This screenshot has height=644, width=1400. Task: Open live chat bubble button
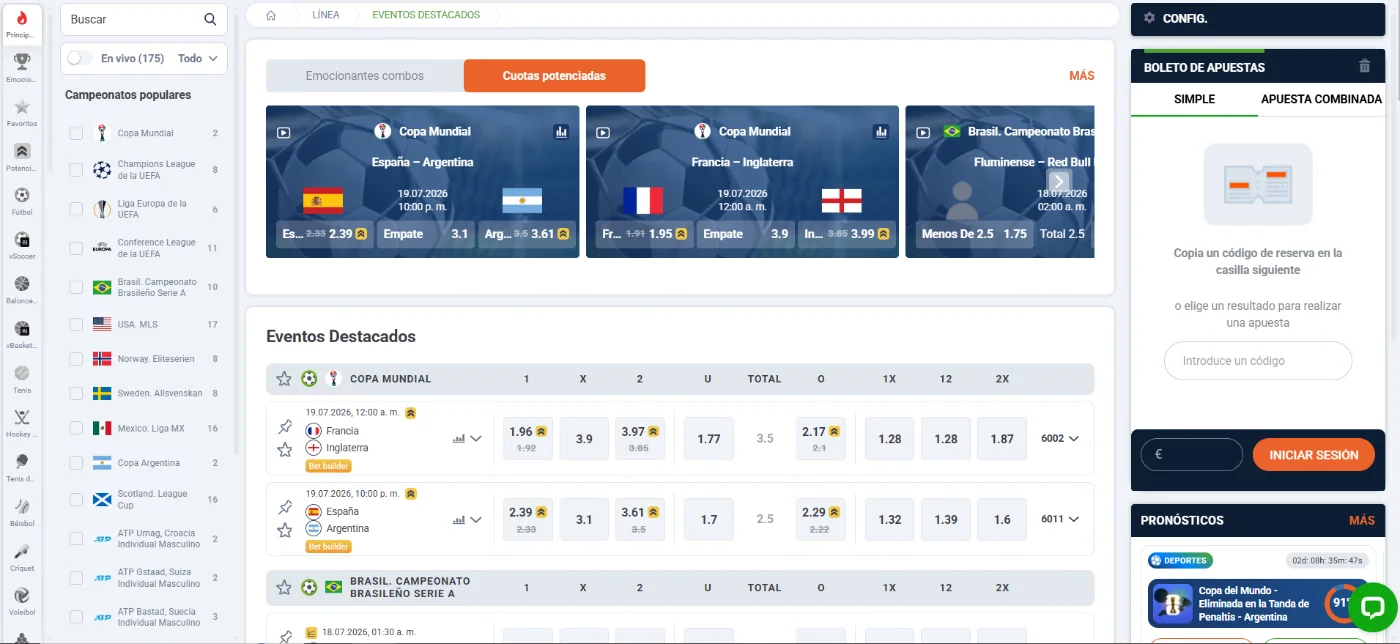click(1372, 607)
